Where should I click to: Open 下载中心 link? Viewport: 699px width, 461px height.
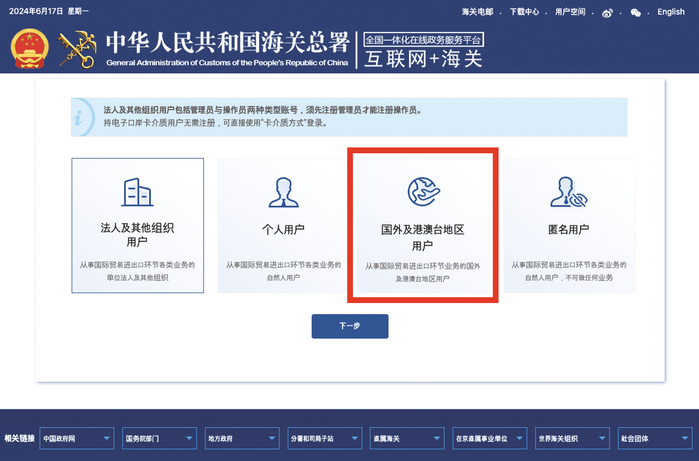[x=525, y=12]
